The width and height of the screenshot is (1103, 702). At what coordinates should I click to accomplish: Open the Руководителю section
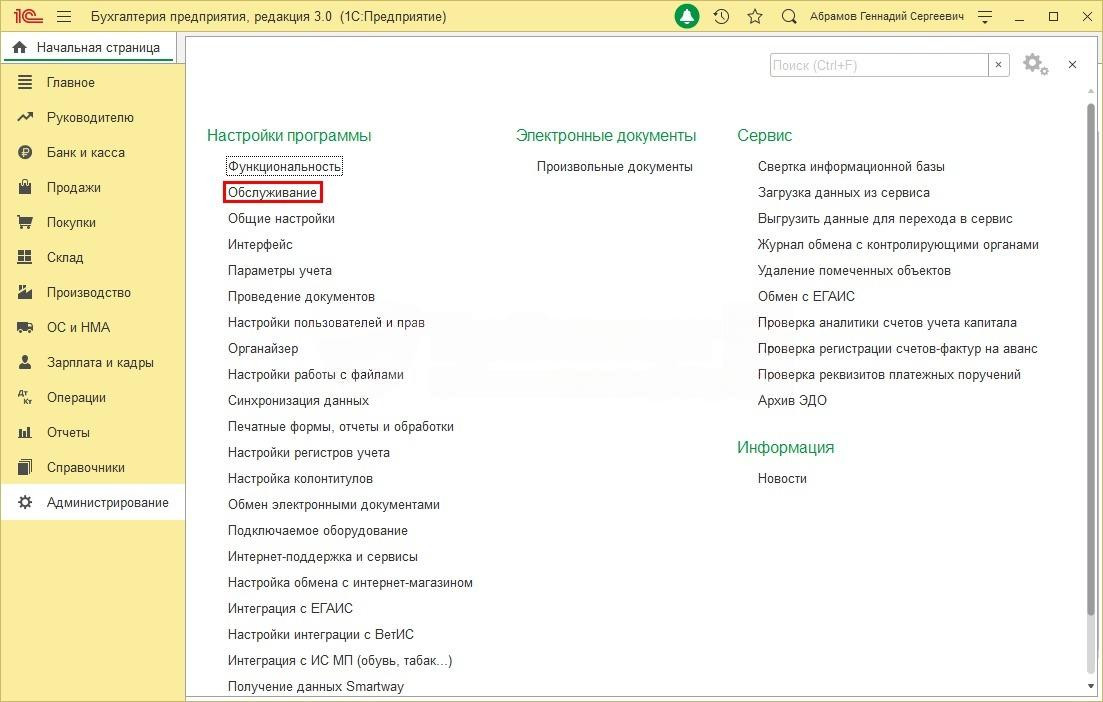coord(93,117)
